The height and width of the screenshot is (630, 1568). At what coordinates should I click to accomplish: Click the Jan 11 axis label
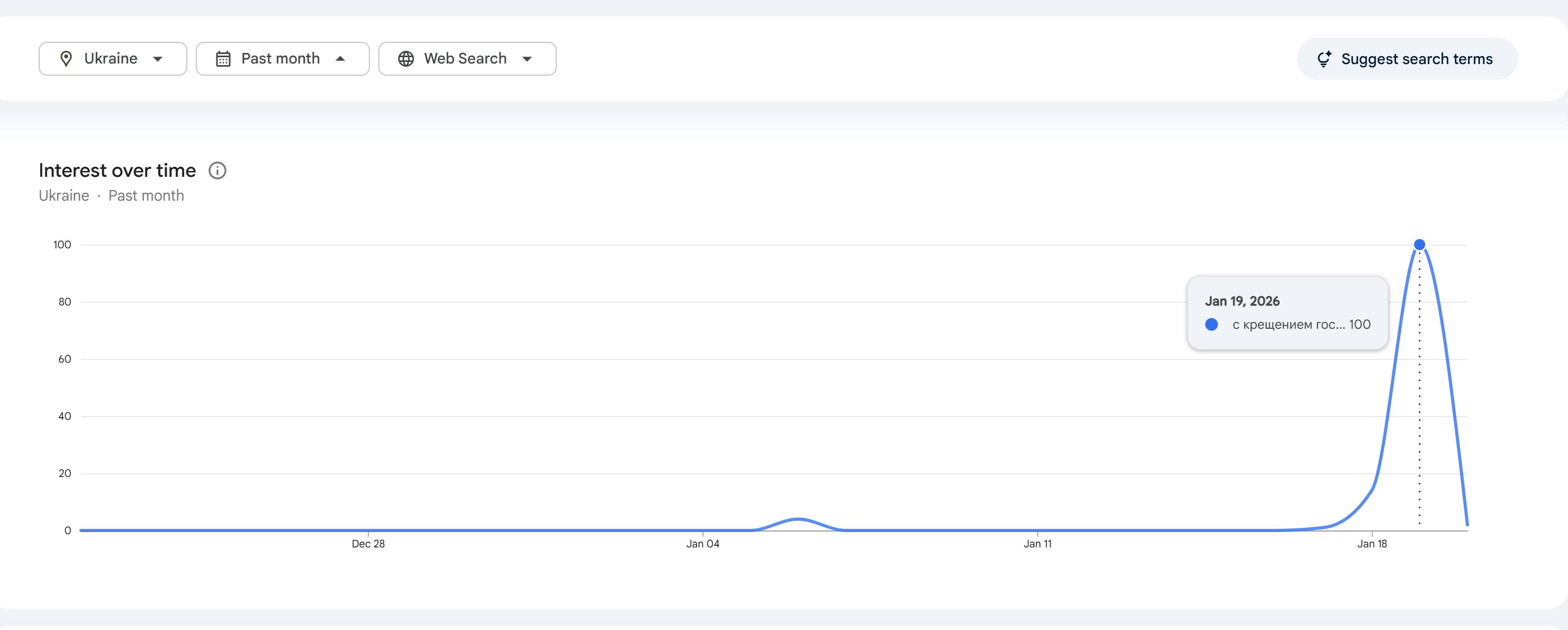[1037, 544]
